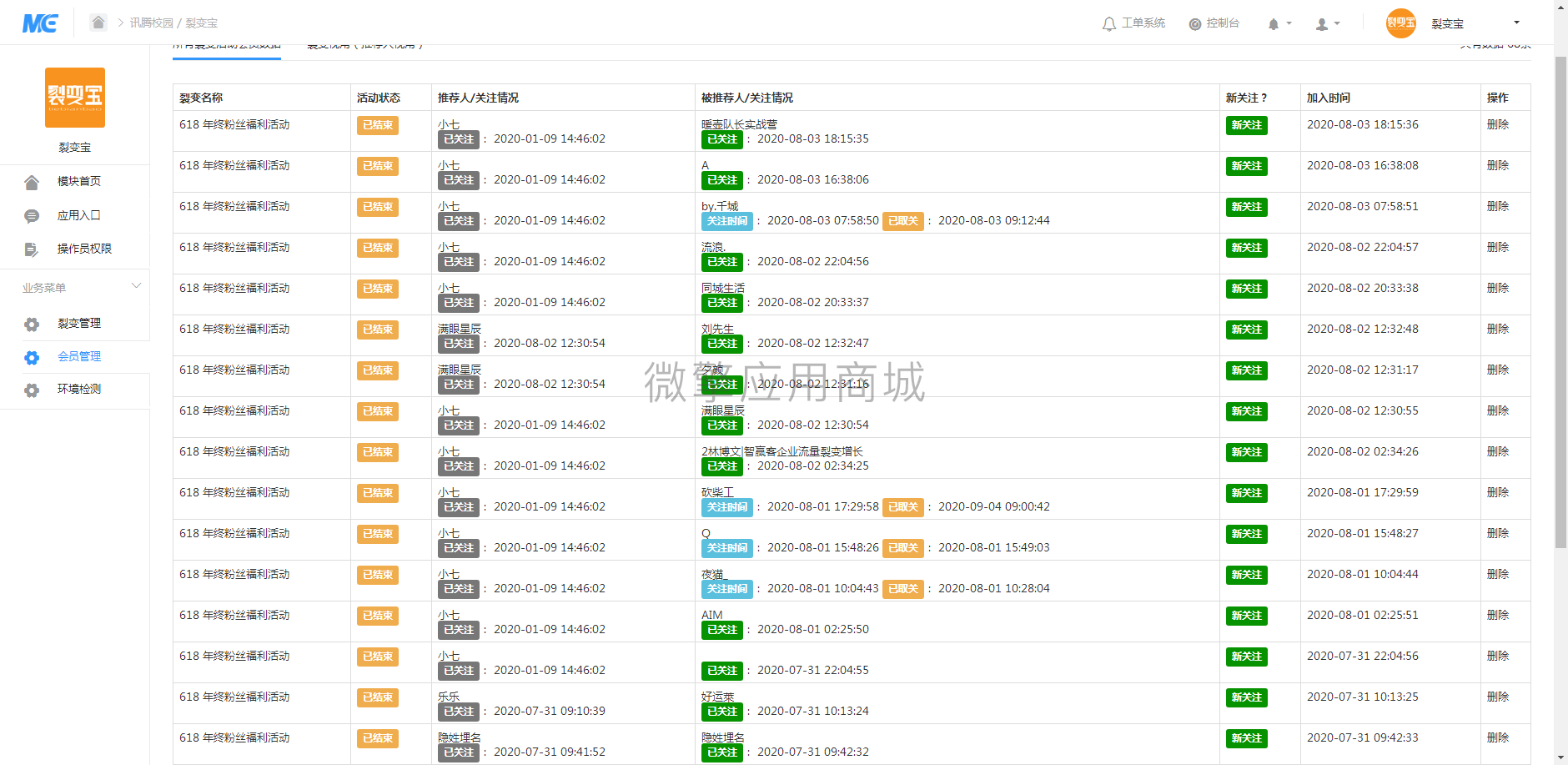Click the orange 裂变宝 avatar in header
This screenshot has height=765, width=1568.
click(1401, 23)
